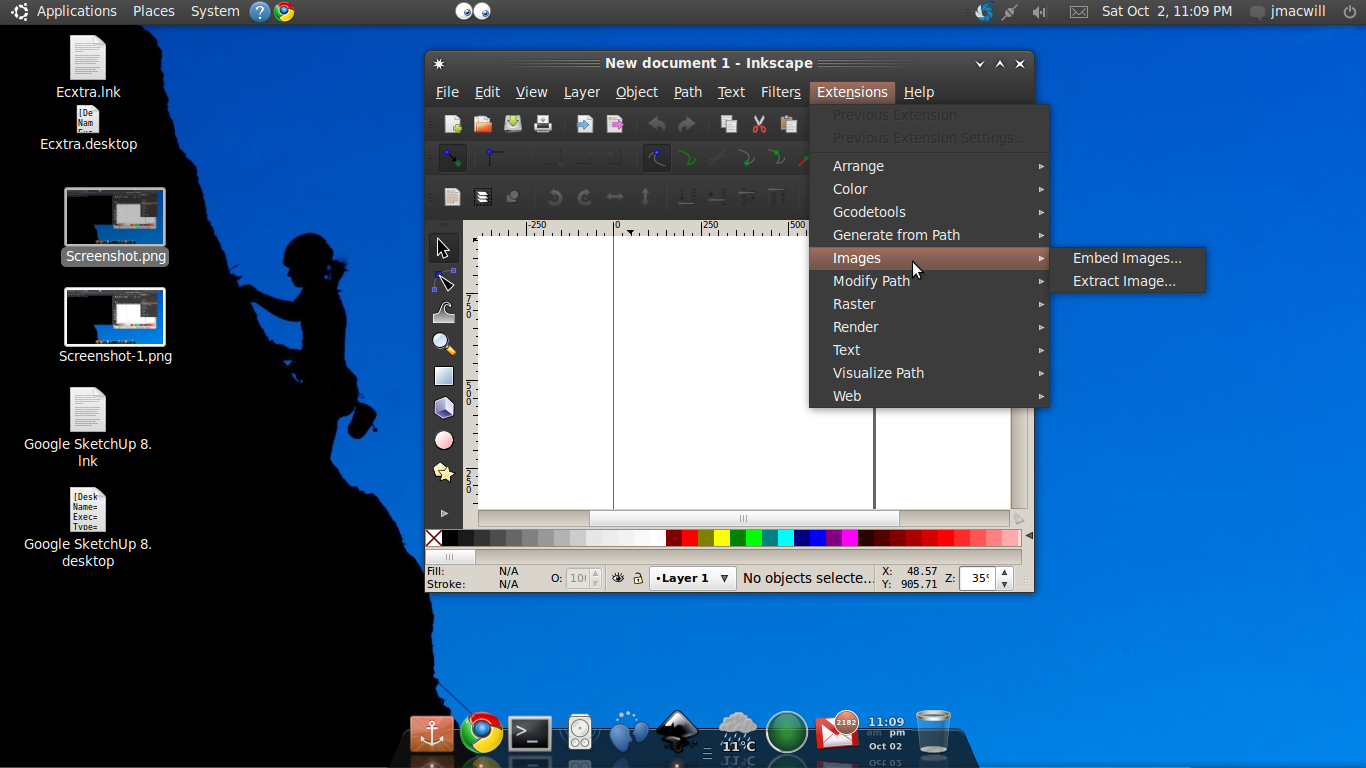Click the Import icon in the toolbar
1366x768 pixels.
click(585, 124)
